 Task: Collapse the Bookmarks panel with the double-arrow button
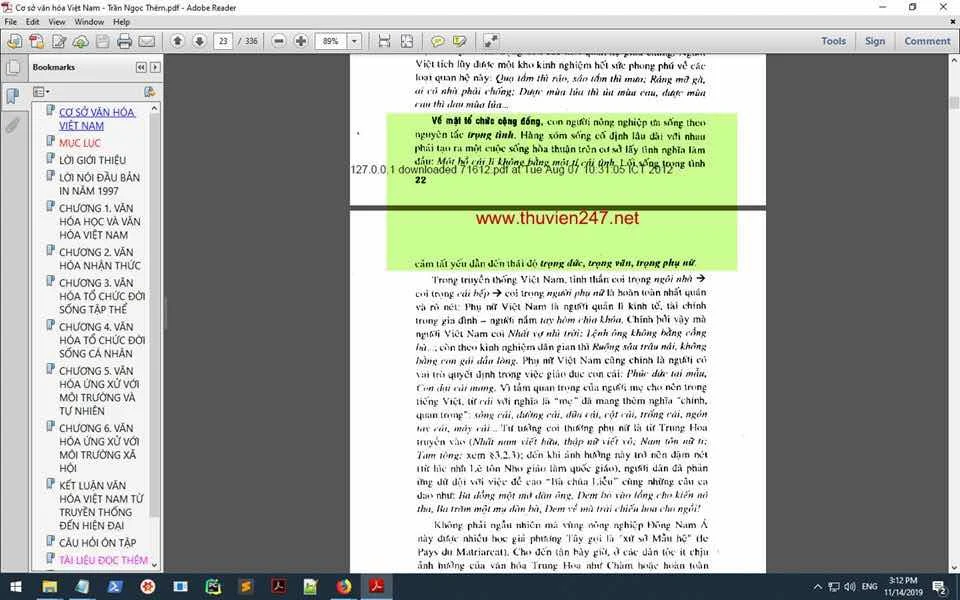141,67
